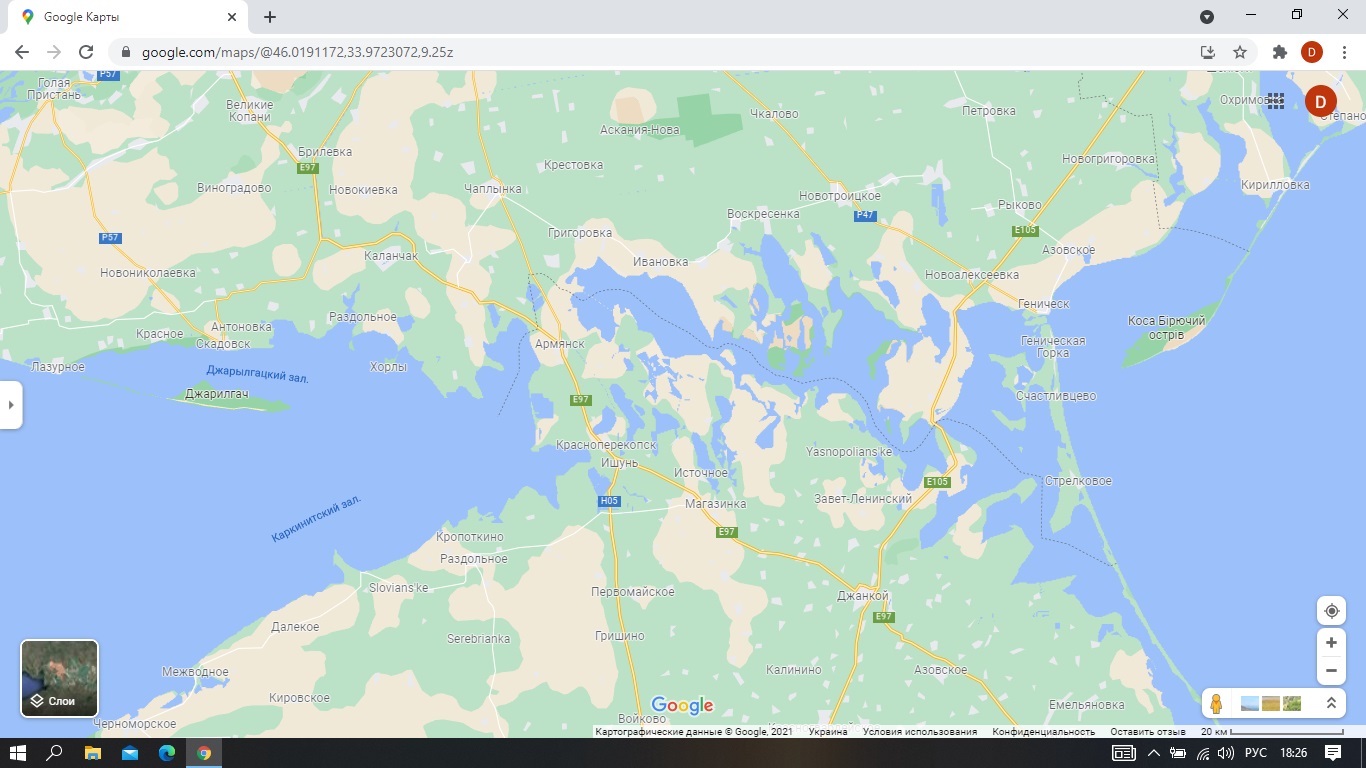Open Условия использования link

[x=920, y=732]
